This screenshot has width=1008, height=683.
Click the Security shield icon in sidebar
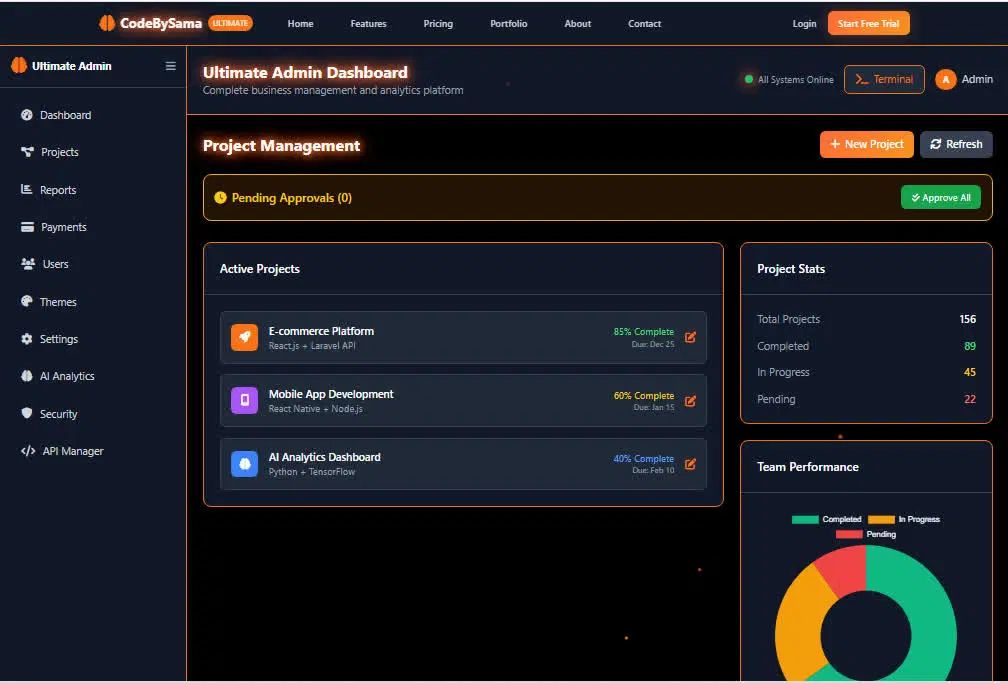pyautogui.click(x=26, y=413)
